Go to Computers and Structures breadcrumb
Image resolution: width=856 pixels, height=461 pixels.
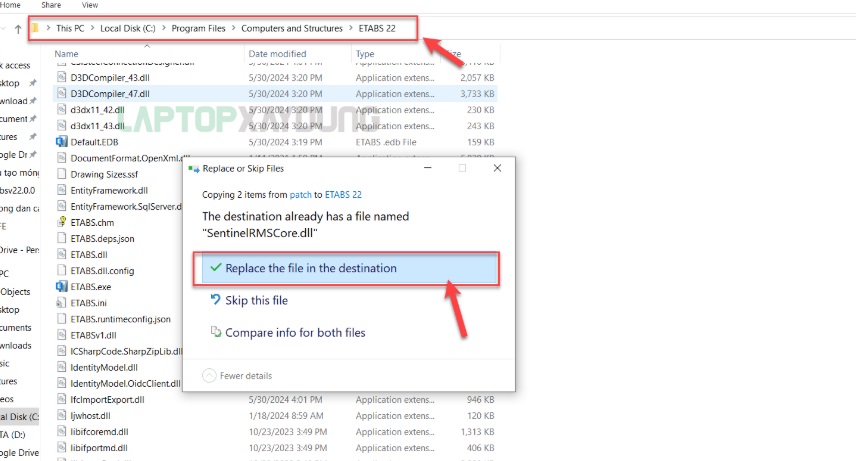(x=292, y=28)
